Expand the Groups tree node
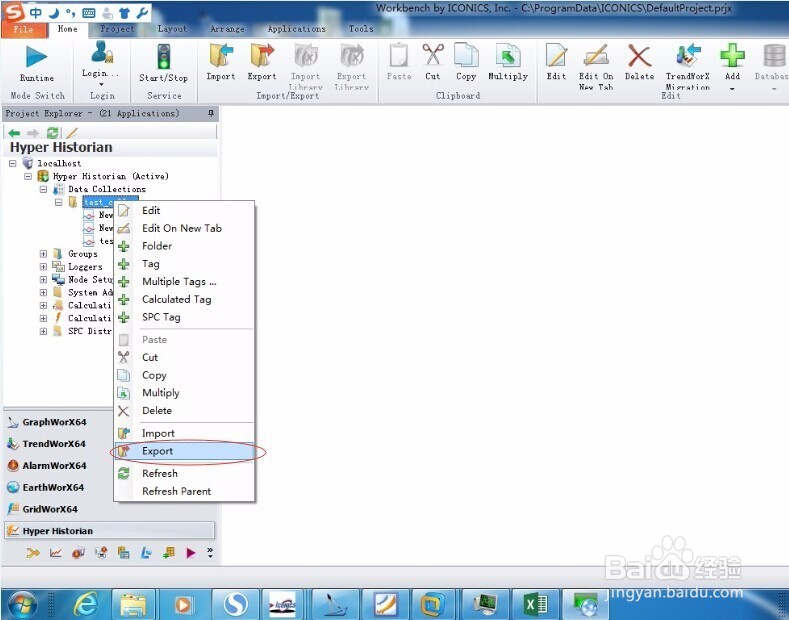Viewport: 789px width, 620px height. 43,254
